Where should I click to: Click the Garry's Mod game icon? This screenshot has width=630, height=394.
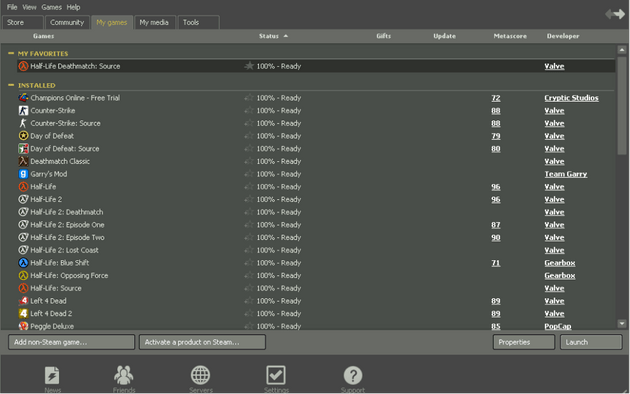pos(23,174)
